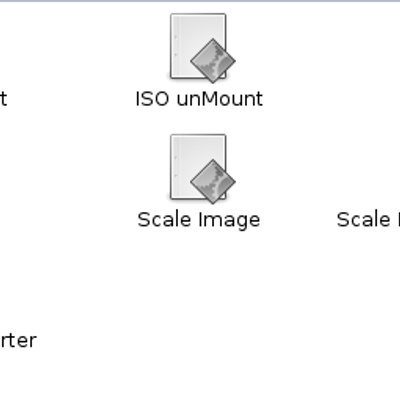This screenshot has height=400, width=400.
Task: Select the Scale Image script icon
Action: click(x=202, y=168)
